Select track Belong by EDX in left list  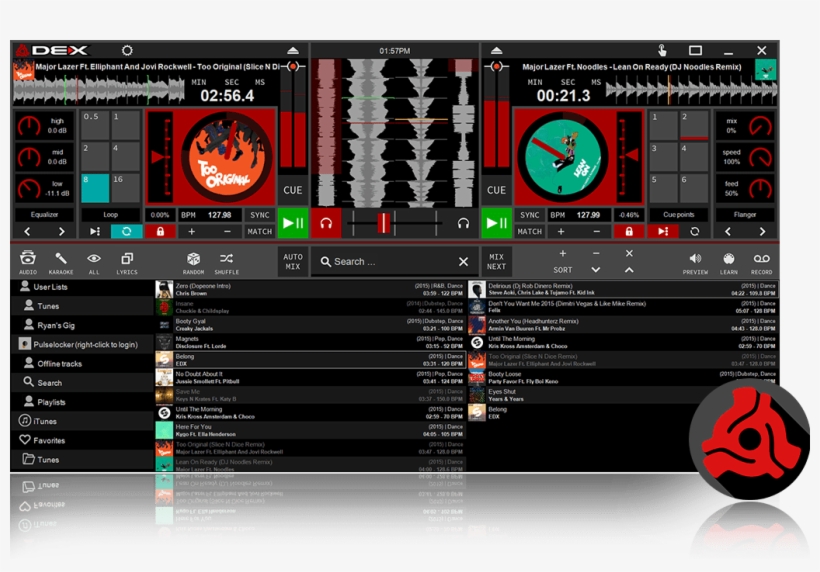point(310,360)
